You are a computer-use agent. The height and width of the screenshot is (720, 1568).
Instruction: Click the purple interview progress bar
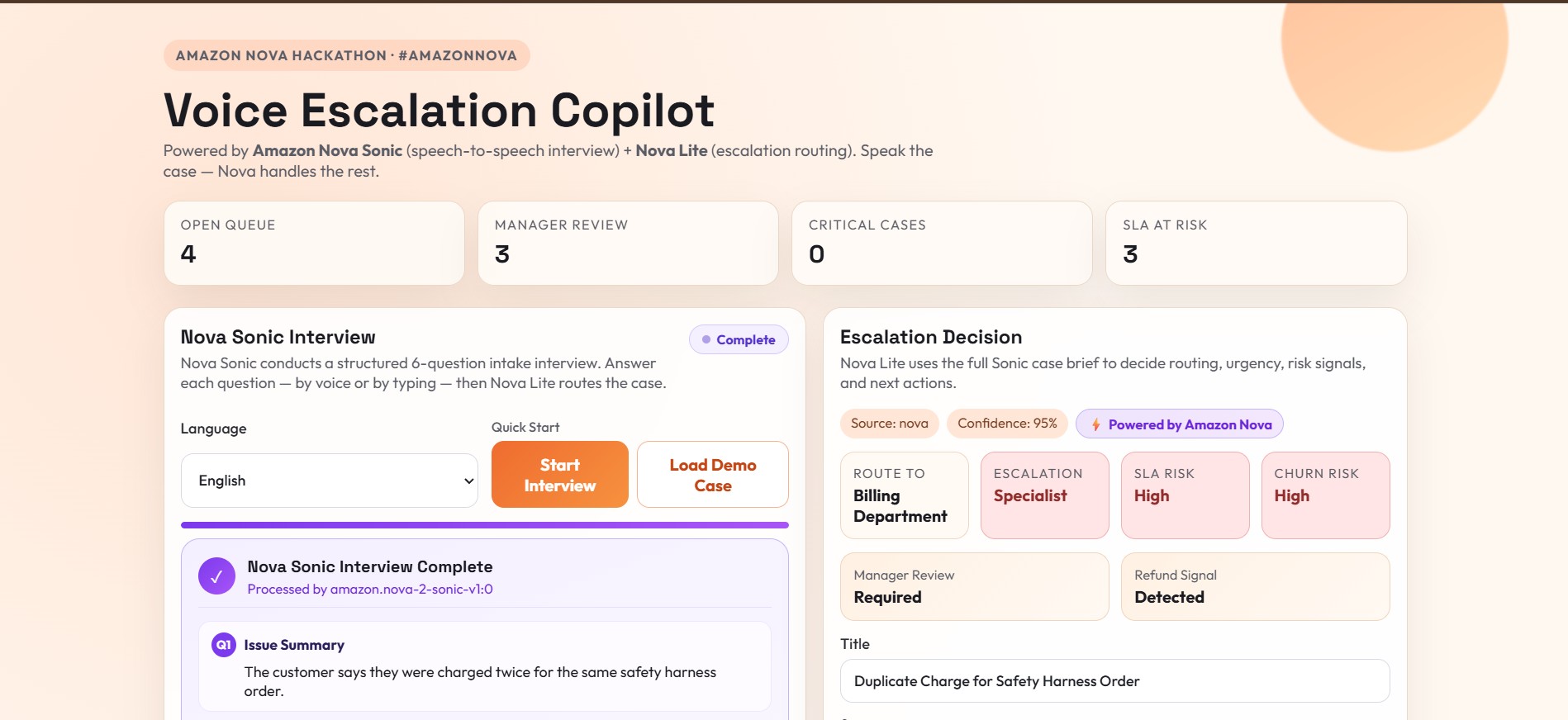[485, 525]
